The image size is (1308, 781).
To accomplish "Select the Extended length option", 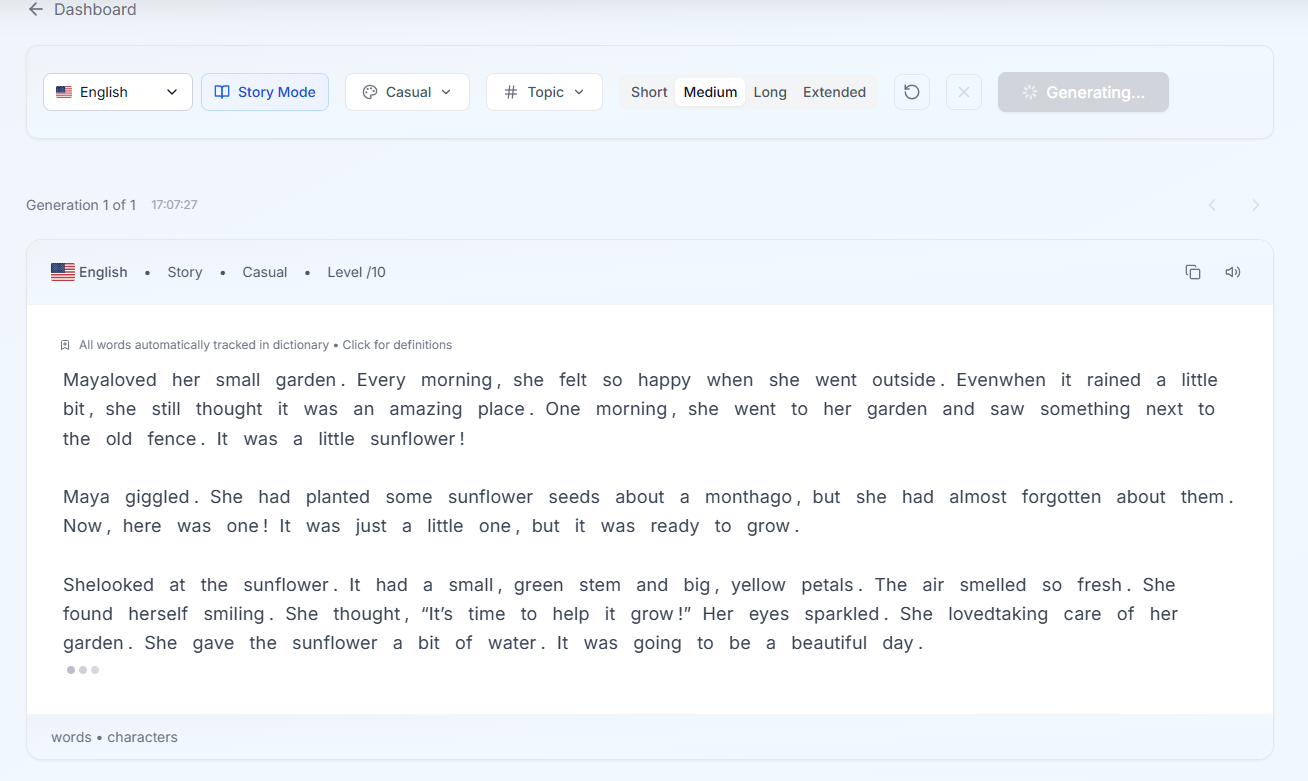I will [x=834, y=92].
